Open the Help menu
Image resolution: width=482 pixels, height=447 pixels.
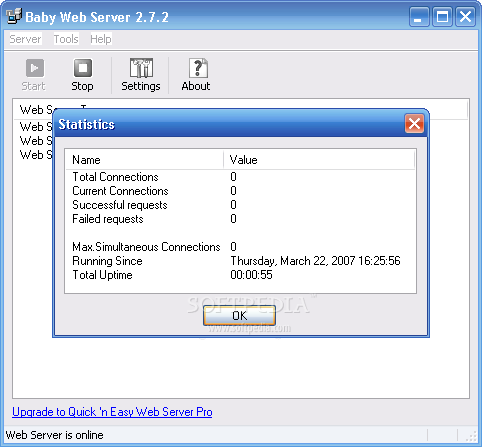coord(101,39)
